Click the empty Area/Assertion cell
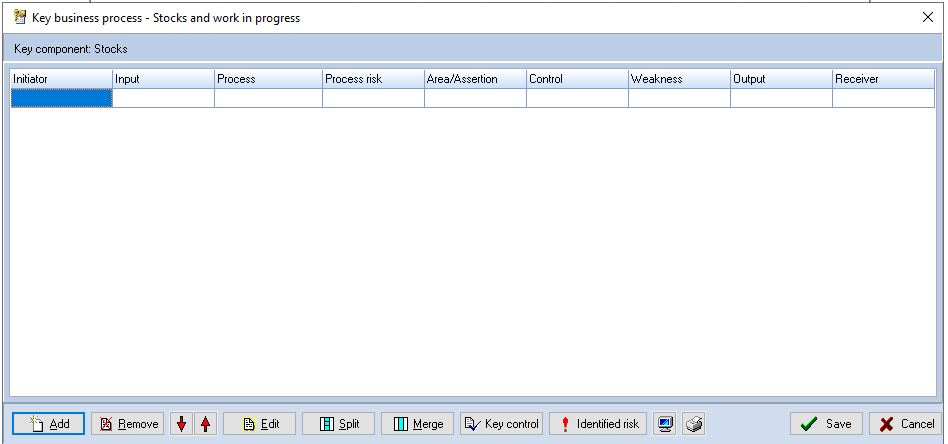The height and width of the screenshot is (444, 948). [475, 98]
